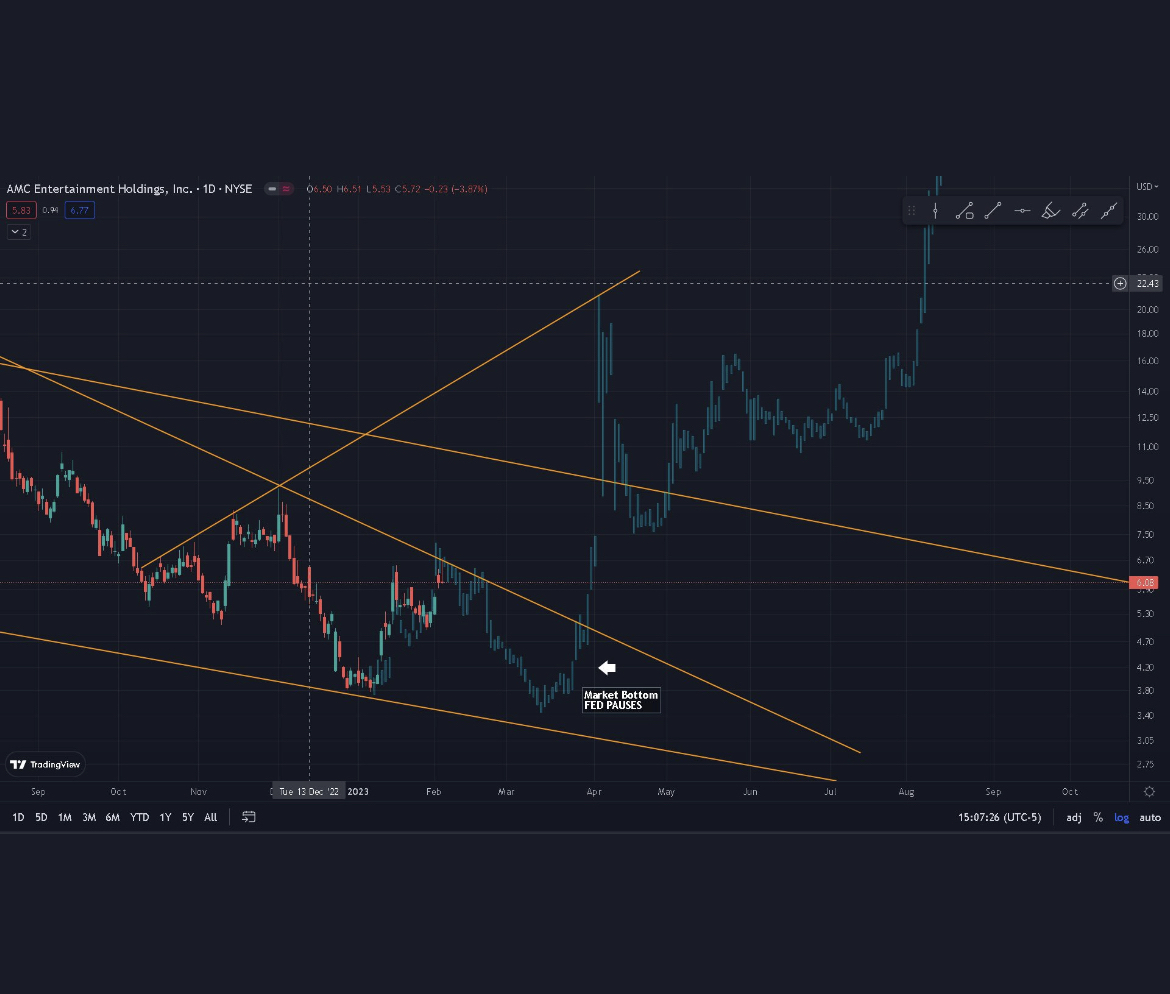Image resolution: width=1170 pixels, height=994 pixels.
Task: Expand the collapsed indicators legend showing 2
Action: pyautogui.click(x=19, y=232)
